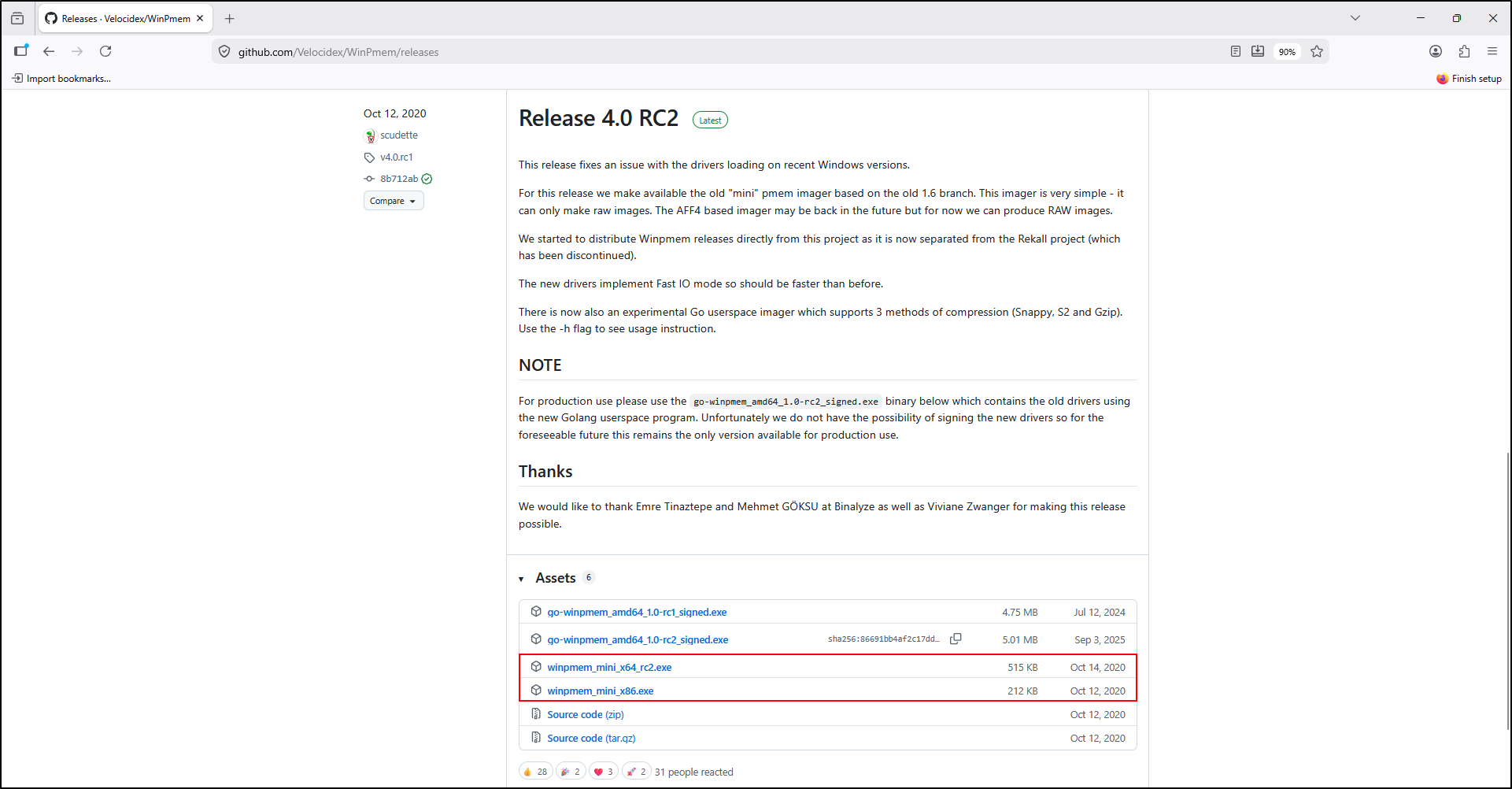Click the party popper reaction with 2
1512x789 pixels.
pyautogui.click(x=571, y=772)
